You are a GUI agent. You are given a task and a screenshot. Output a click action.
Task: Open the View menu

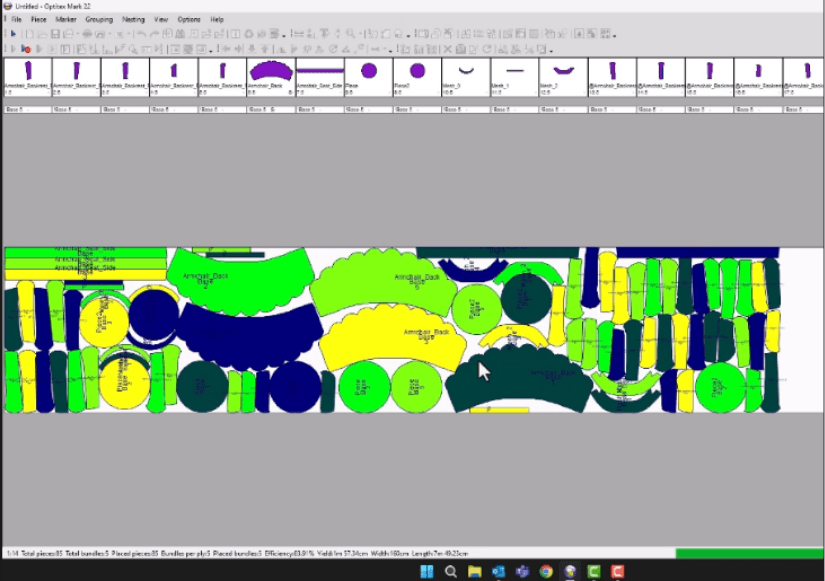point(160,19)
